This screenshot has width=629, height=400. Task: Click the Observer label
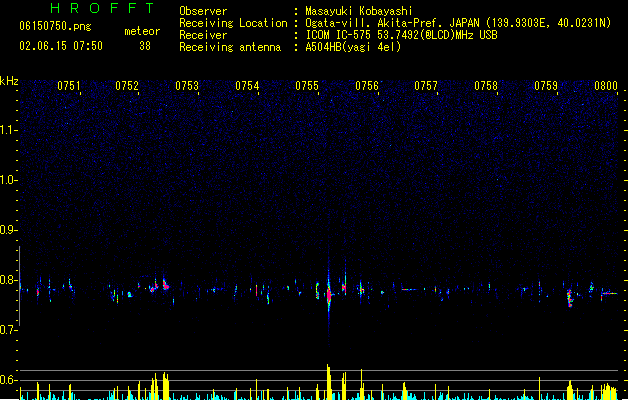[203, 11]
